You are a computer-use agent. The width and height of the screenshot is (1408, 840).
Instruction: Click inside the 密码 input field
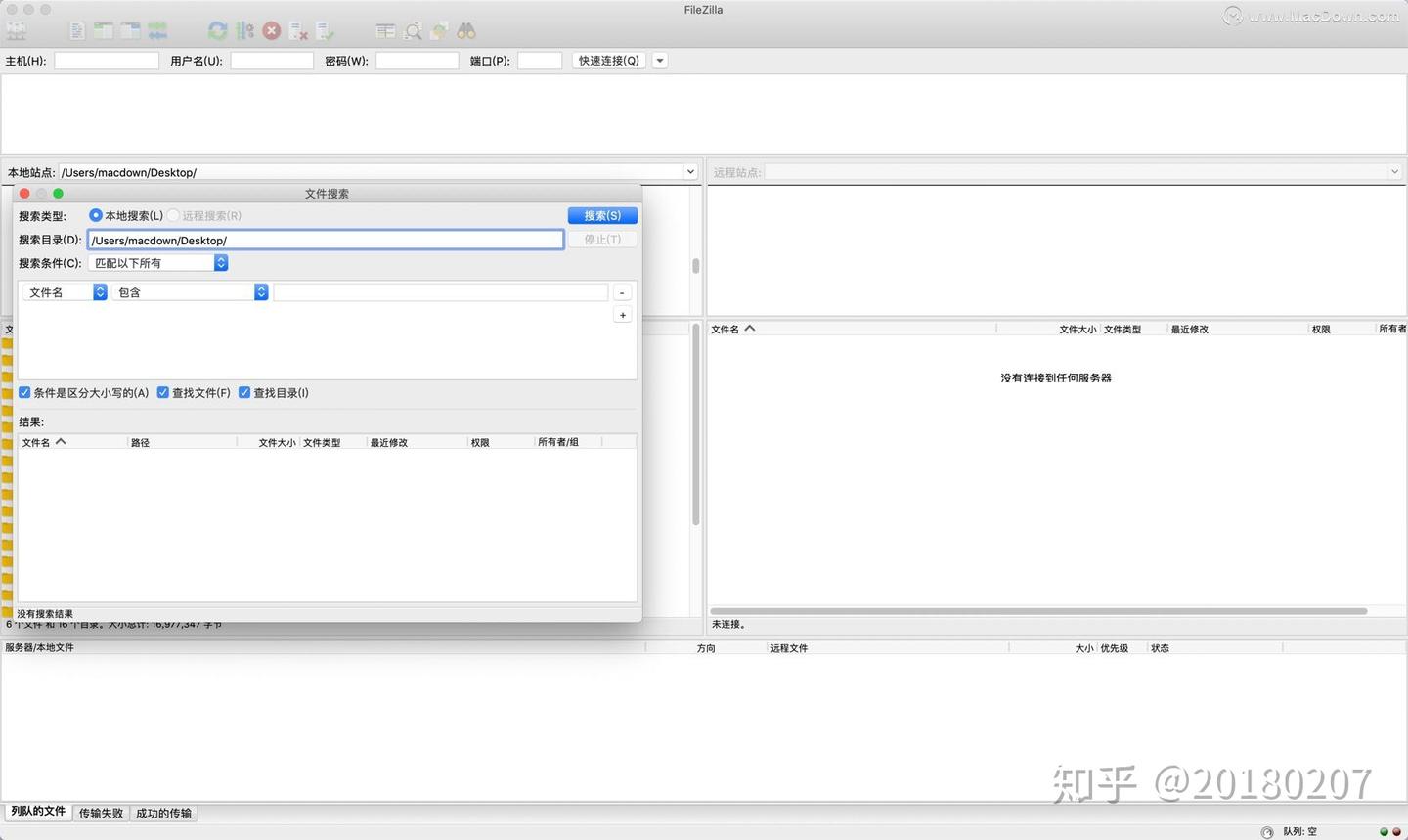click(x=417, y=60)
